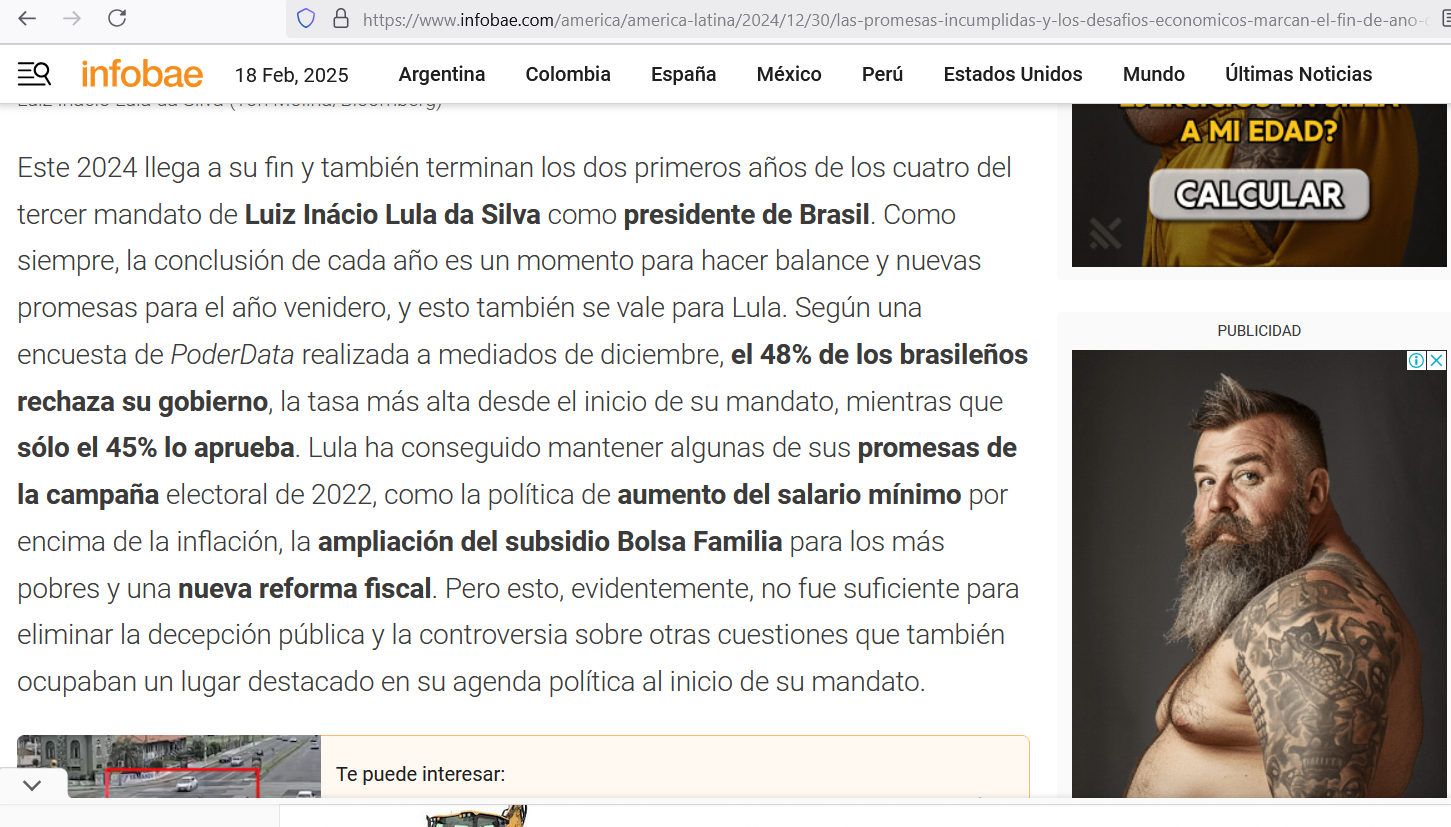Click 'A MI EDAD?' text in top ad
The width and height of the screenshot is (1451, 827).
[1259, 131]
